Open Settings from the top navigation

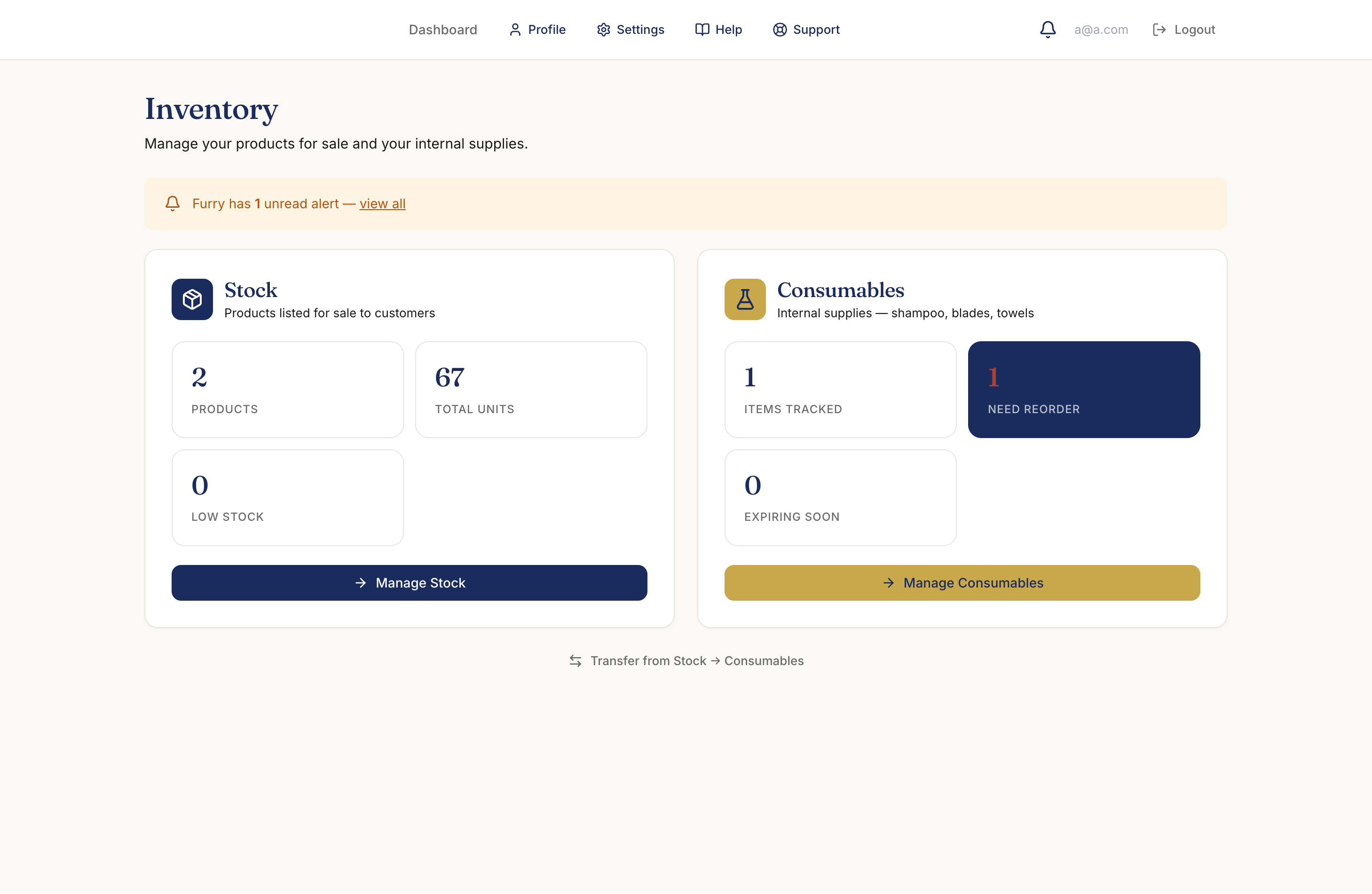tap(630, 30)
